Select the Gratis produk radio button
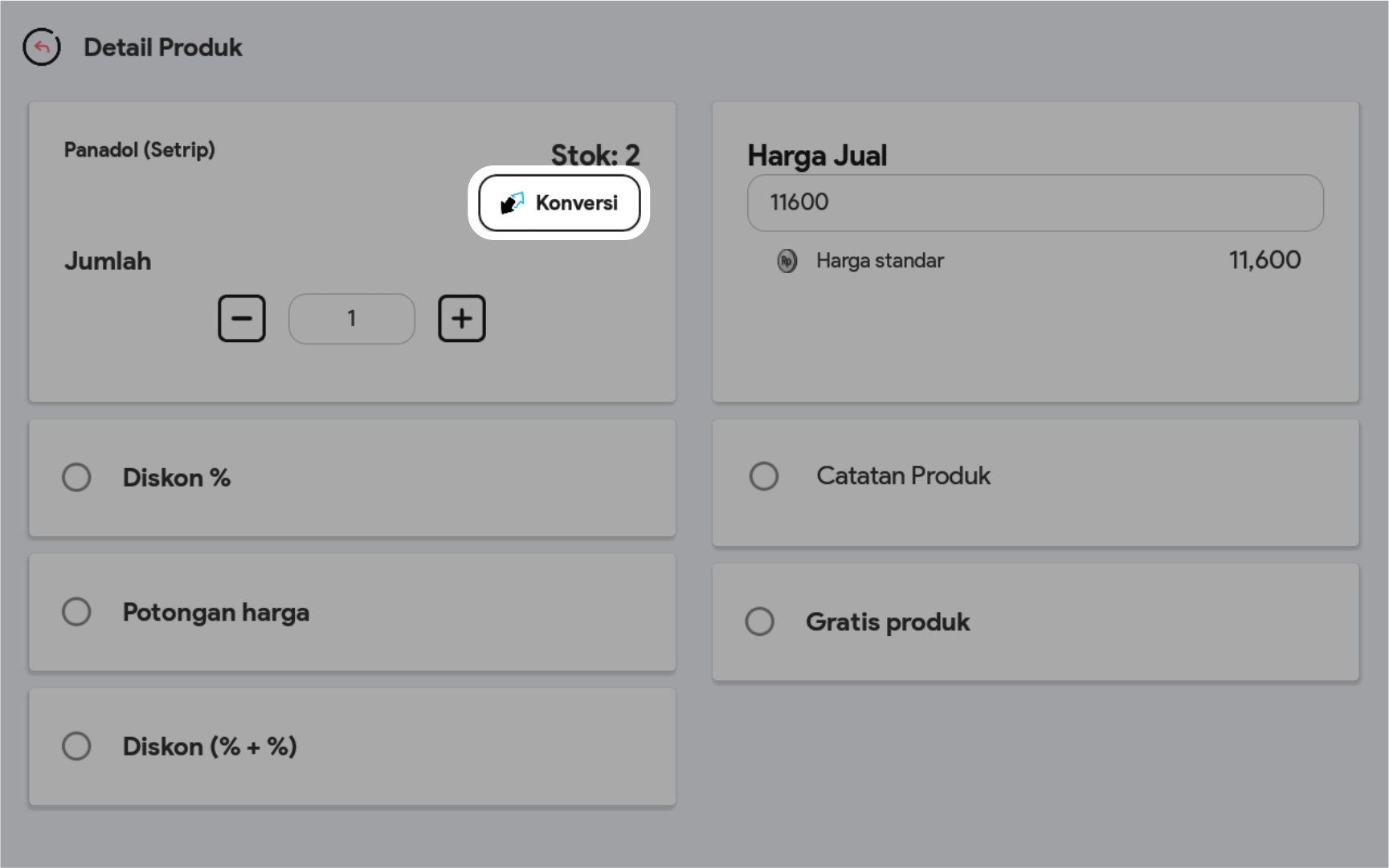This screenshot has height=868, width=1389. coord(760,621)
